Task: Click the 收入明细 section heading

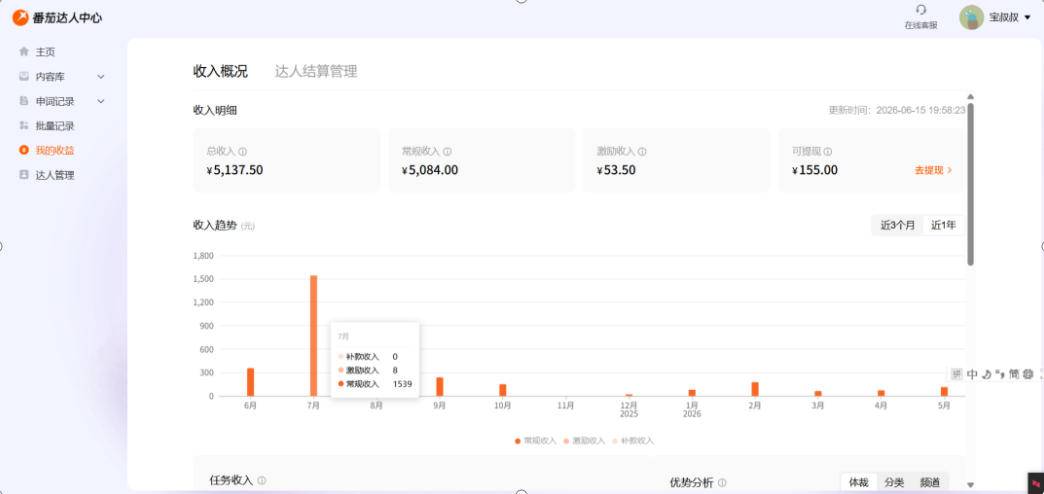Action: click(215, 111)
